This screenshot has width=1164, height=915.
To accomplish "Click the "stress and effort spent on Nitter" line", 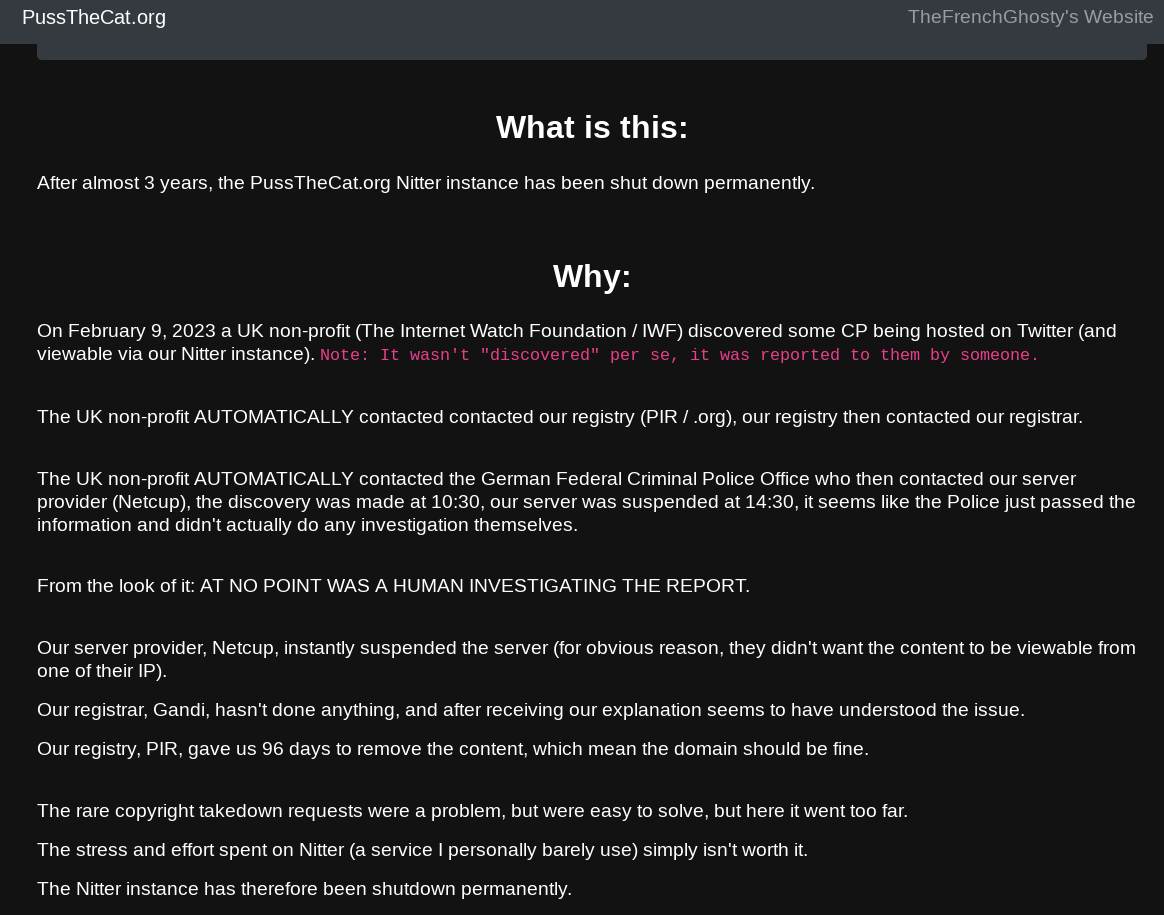I will [x=422, y=850].
